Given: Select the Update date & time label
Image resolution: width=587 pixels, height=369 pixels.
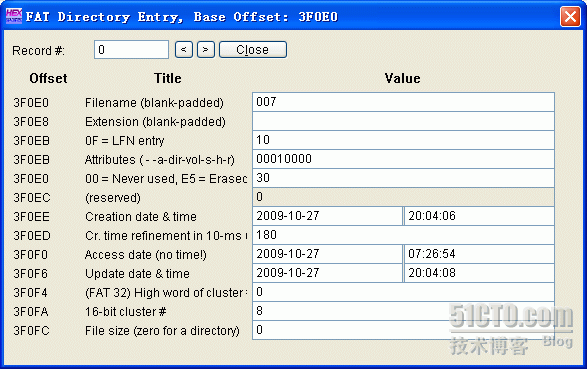Looking at the screenshot, I should click(x=137, y=274).
